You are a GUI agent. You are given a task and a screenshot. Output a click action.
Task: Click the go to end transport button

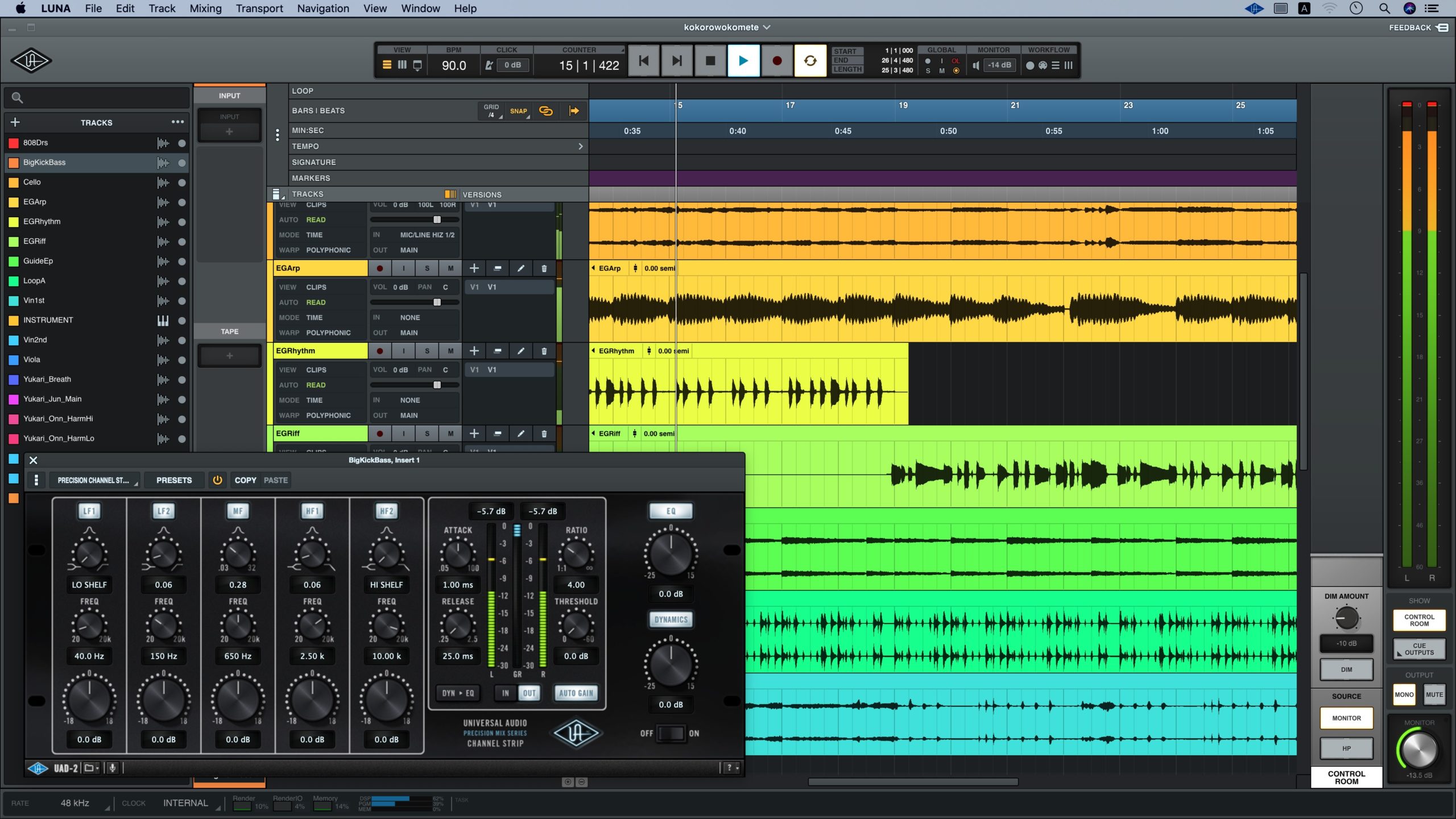click(x=677, y=61)
